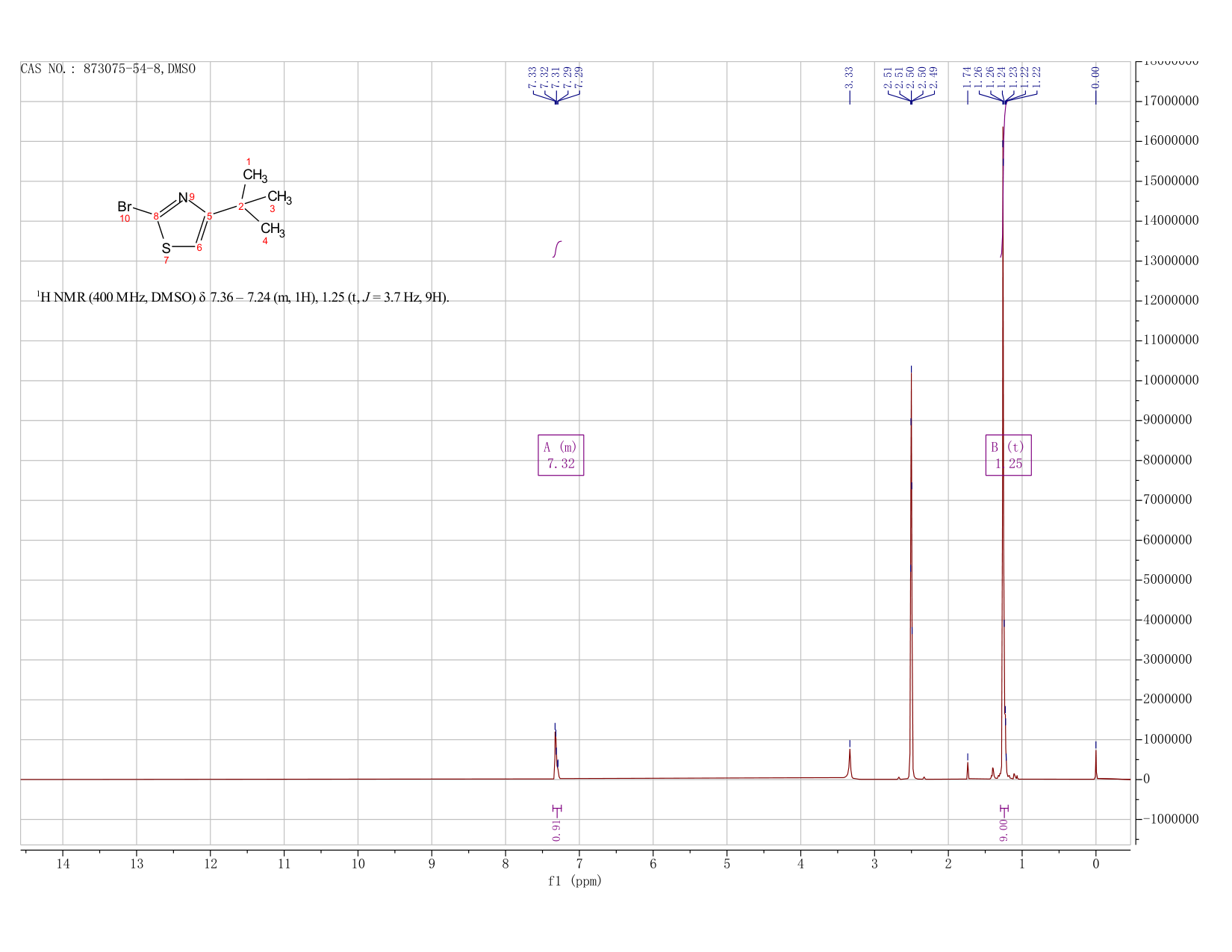This screenshot has width=1232, height=952.
Task: Select multiplet box B (t) 1.25
Action: tap(1008, 455)
